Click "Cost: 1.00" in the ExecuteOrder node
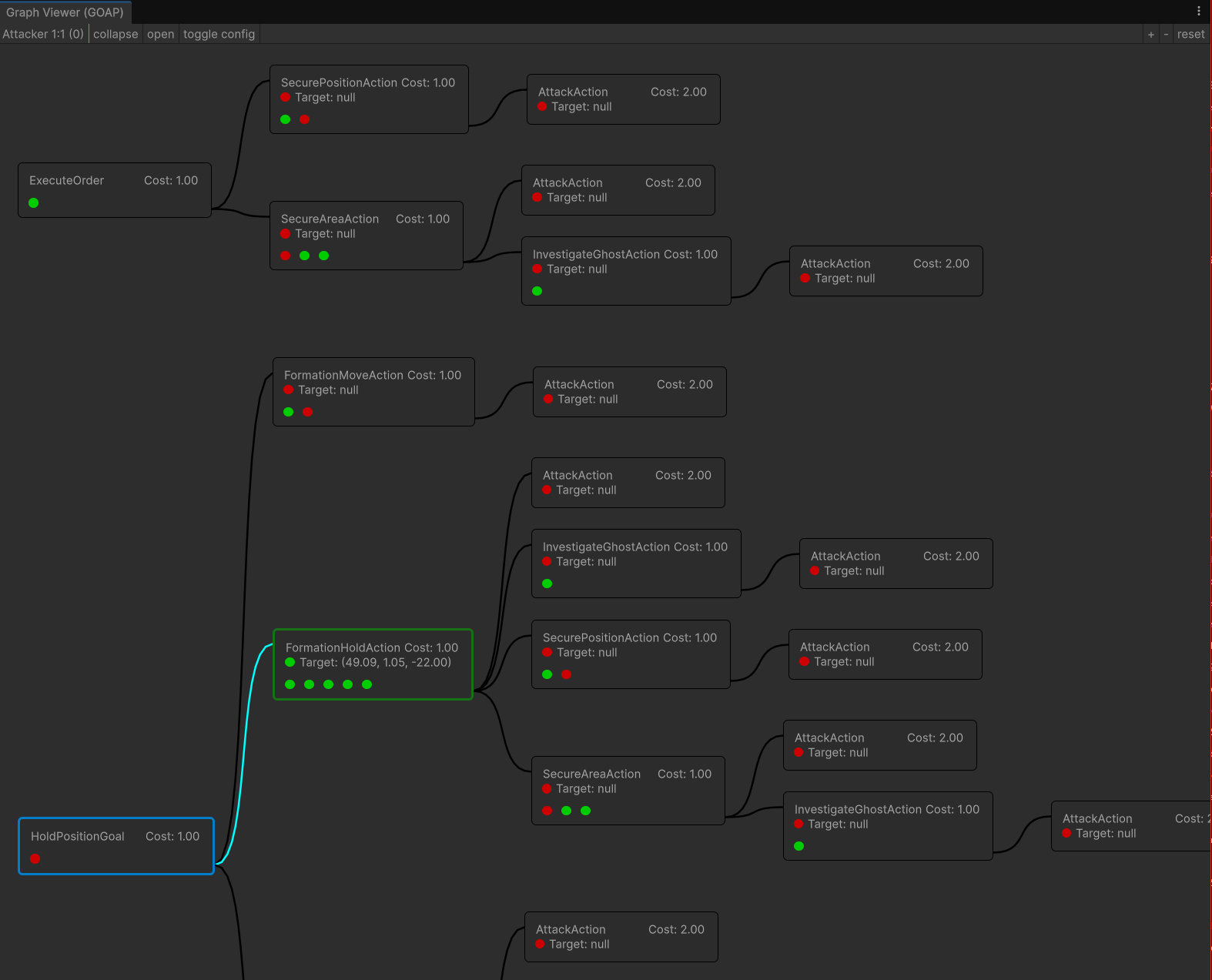Image resolution: width=1212 pixels, height=980 pixels. click(171, 180)
